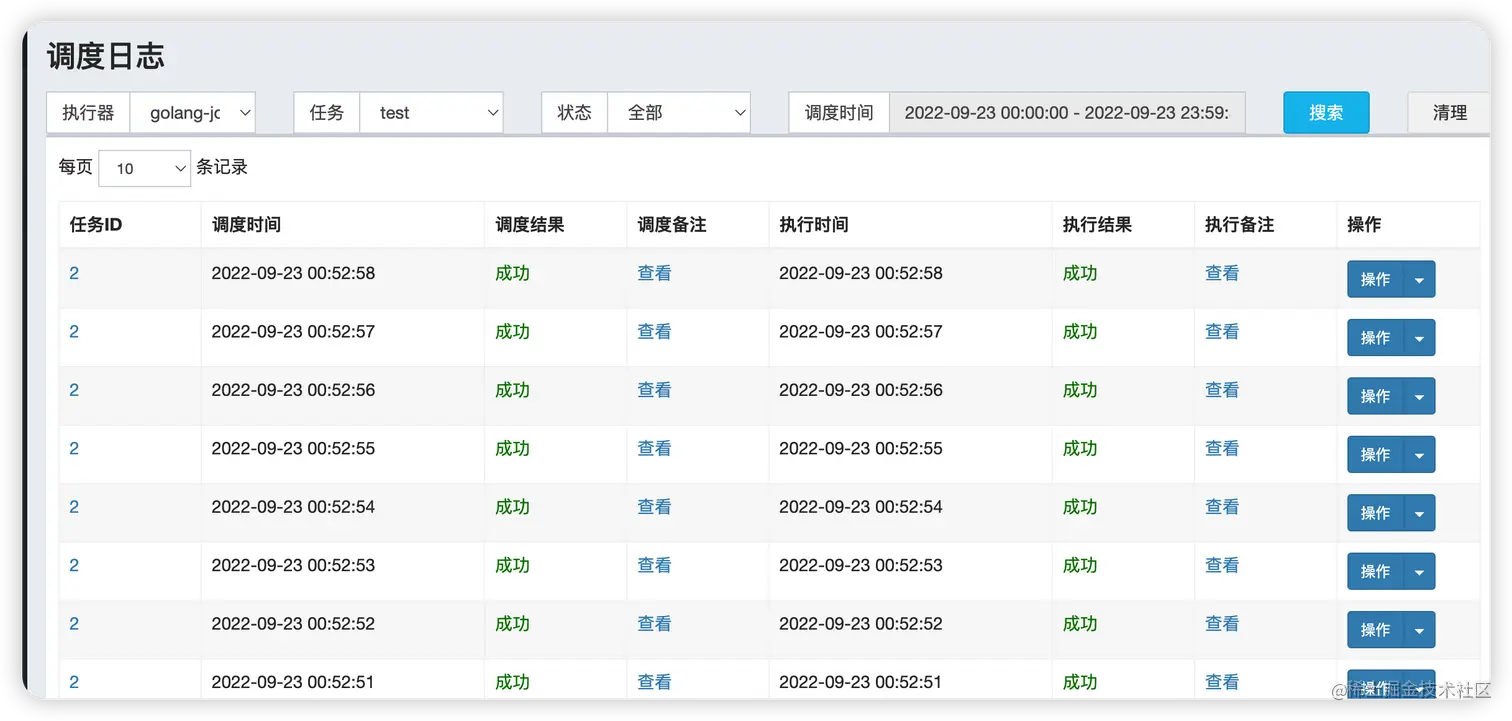Expand the 操作 caret arrow in the 00:52:58 row

[1419, 280]
